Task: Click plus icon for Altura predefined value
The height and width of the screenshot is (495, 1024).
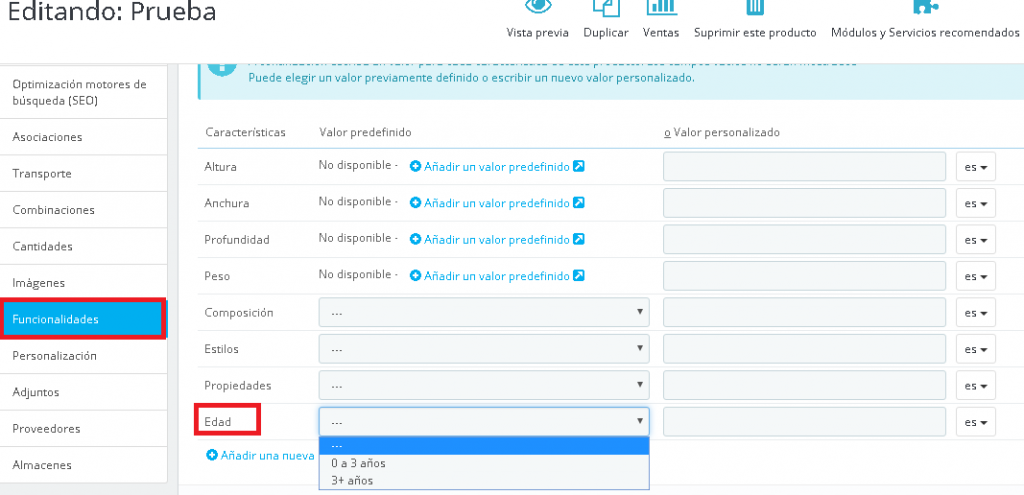Action: (416, 167)
